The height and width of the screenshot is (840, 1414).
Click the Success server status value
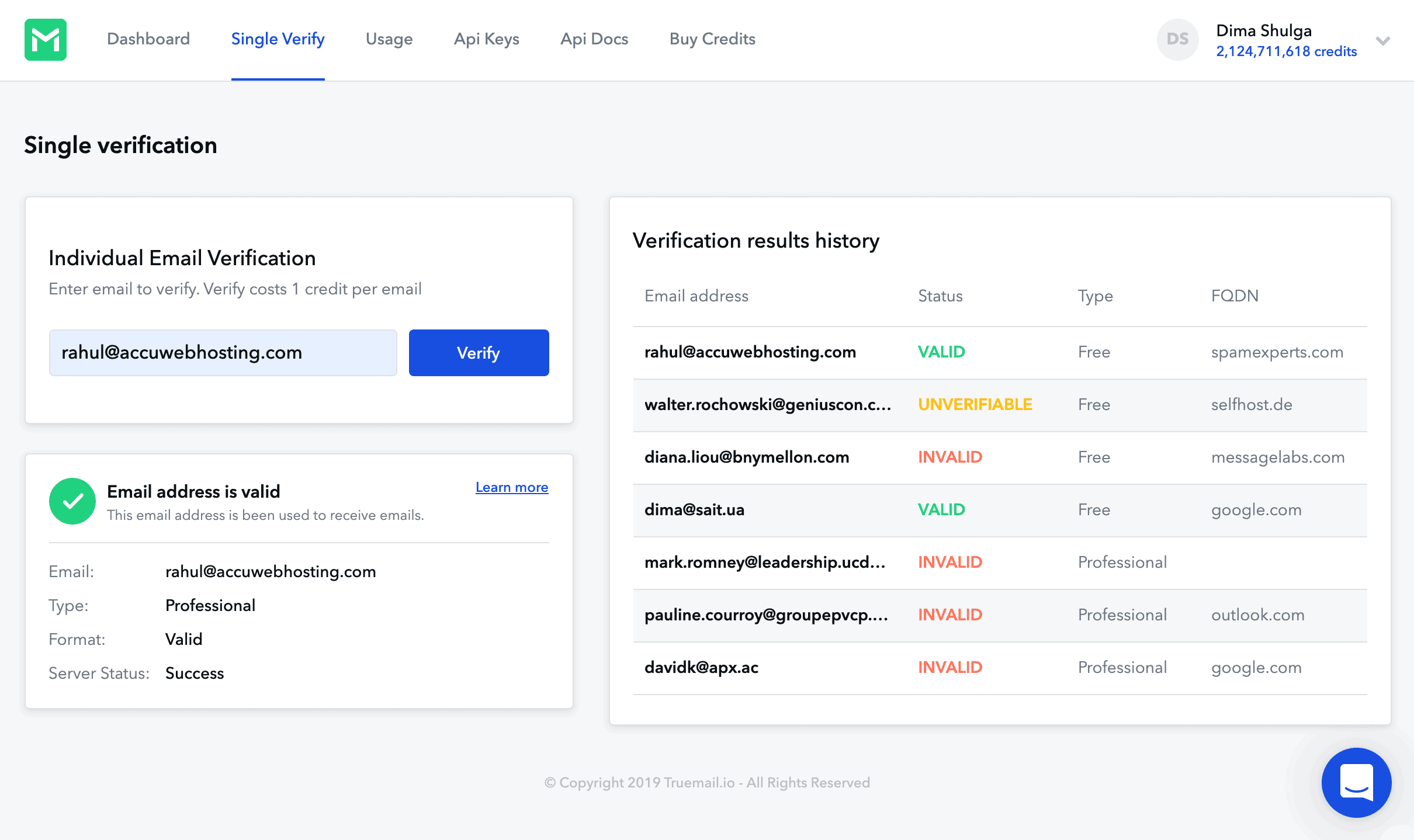(x=195, y=673)
